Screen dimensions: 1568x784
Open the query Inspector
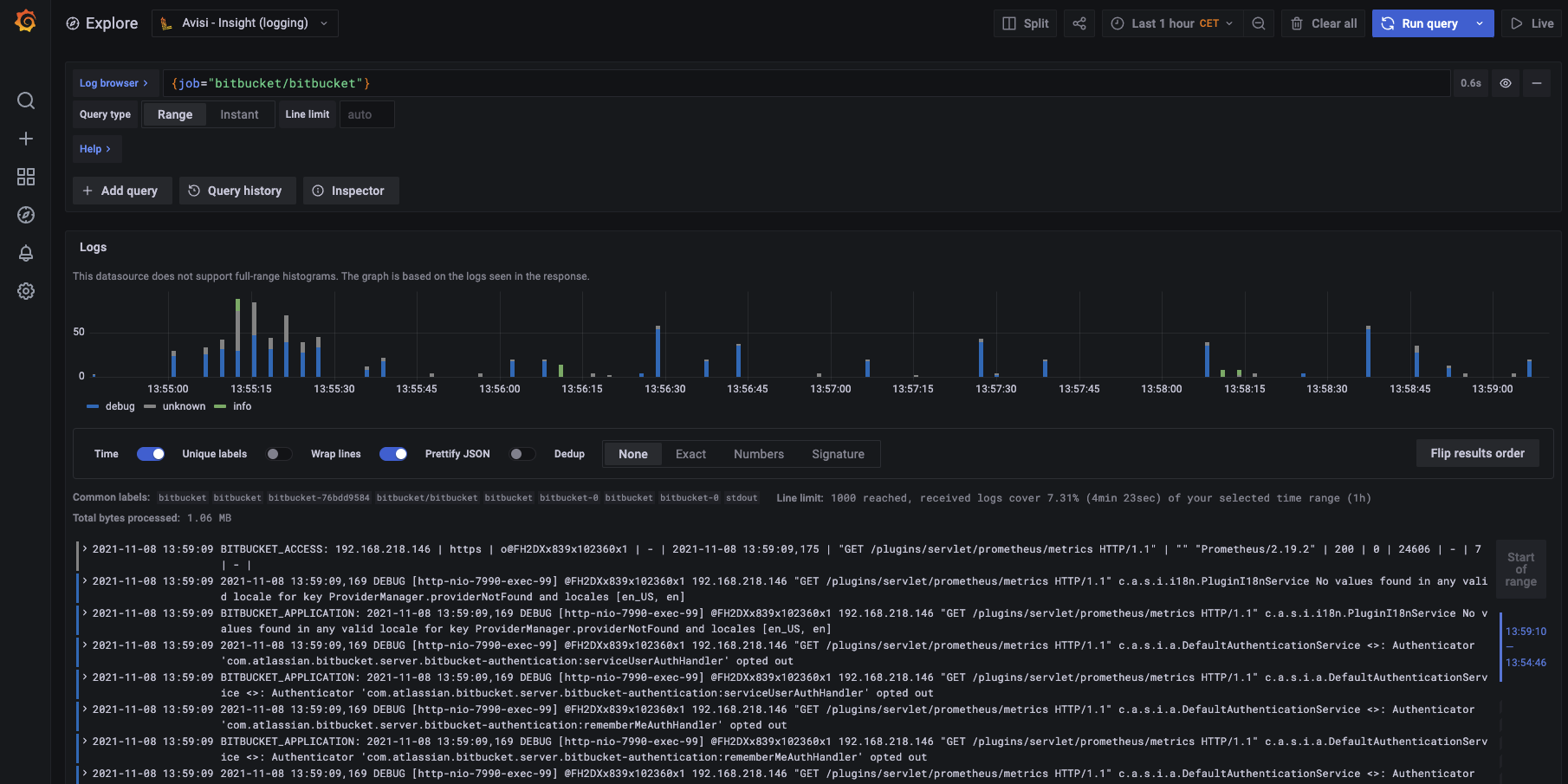[x=350, y=191]
